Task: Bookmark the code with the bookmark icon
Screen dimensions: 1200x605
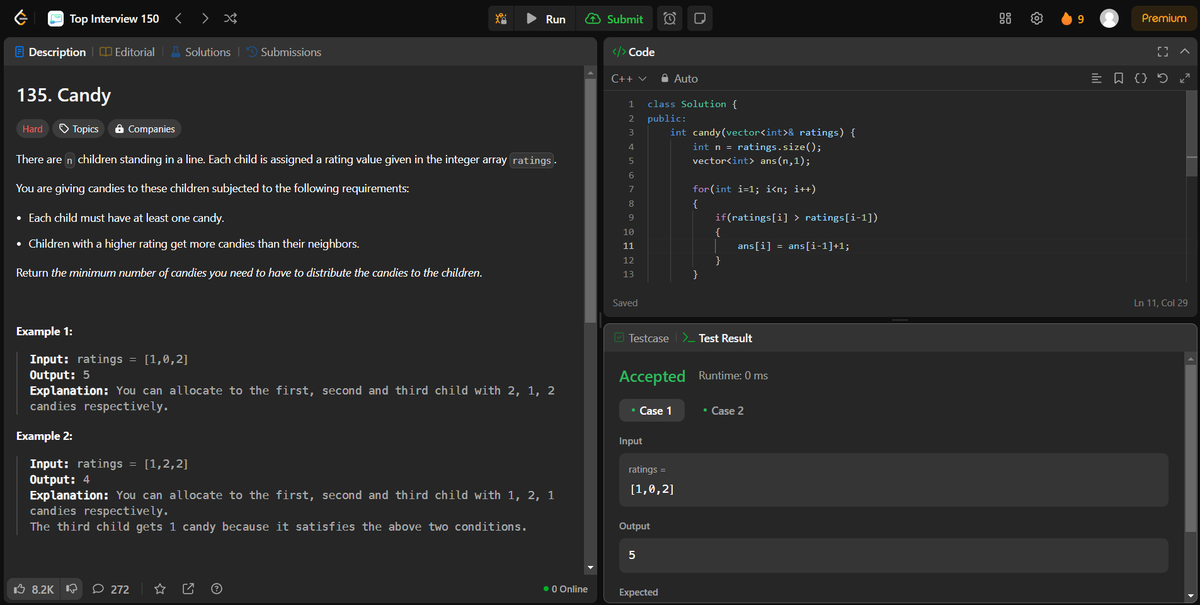Action: (1118, 77)
